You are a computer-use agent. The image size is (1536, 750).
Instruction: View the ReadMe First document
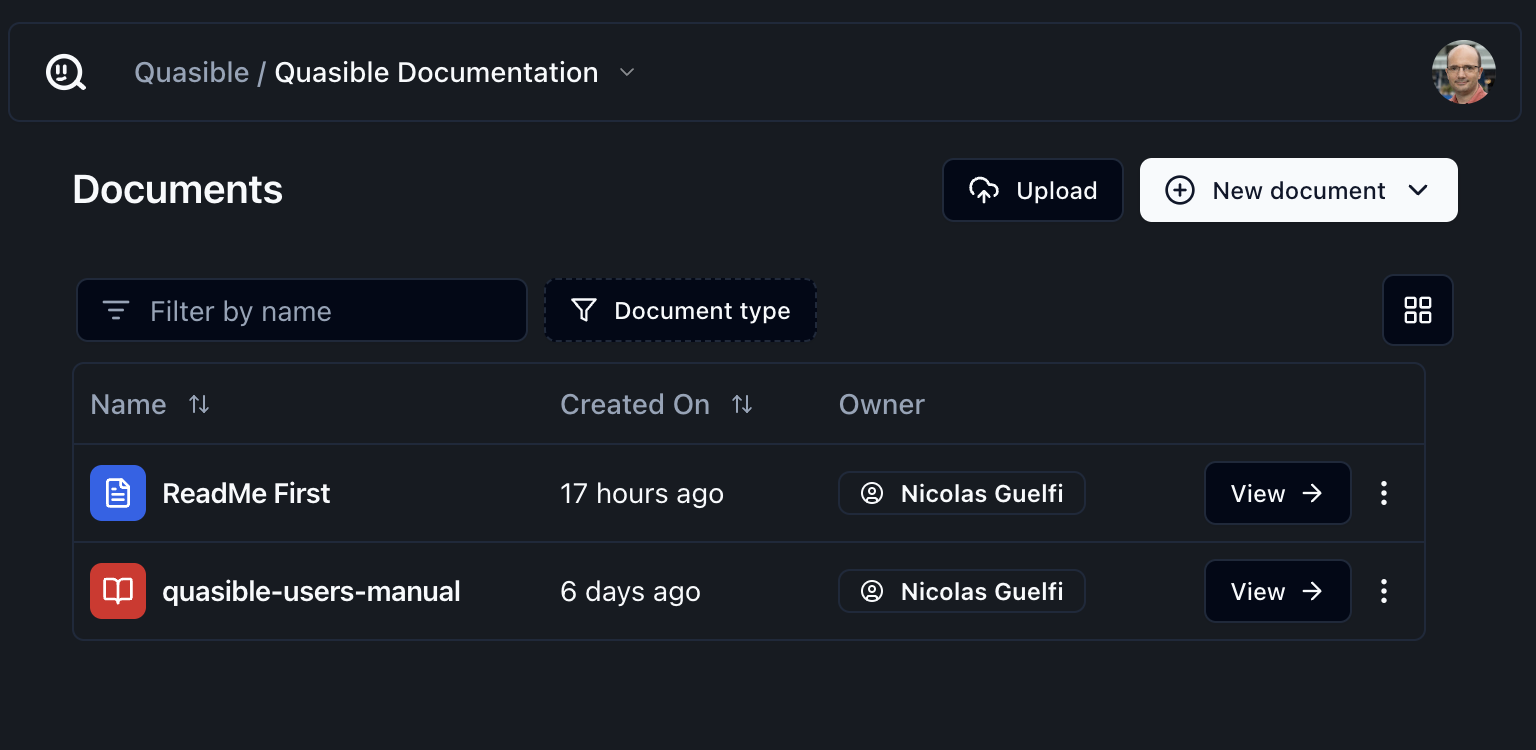tap(1277, 493)
